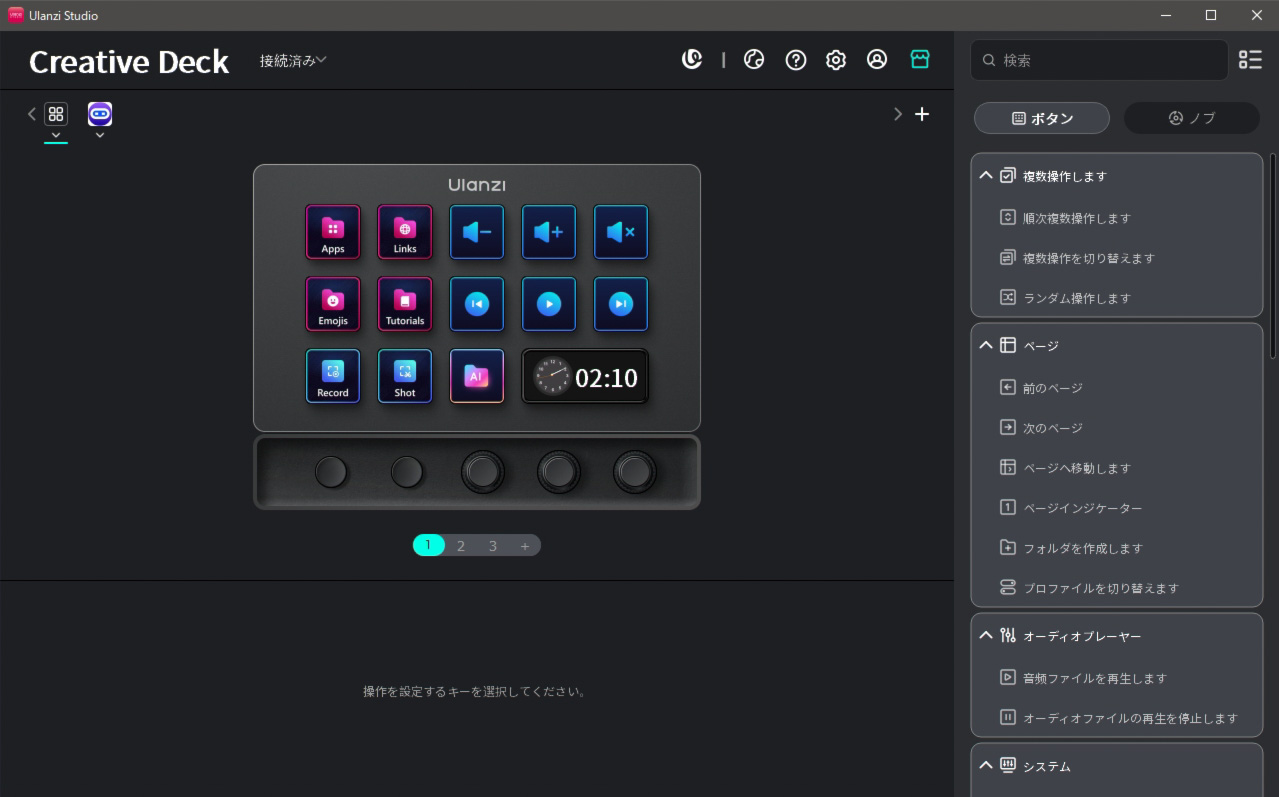This screenshot has width=1279, height=797.
Task: Select the 02:10 clock widget key
Action: [x=585, y=376]
